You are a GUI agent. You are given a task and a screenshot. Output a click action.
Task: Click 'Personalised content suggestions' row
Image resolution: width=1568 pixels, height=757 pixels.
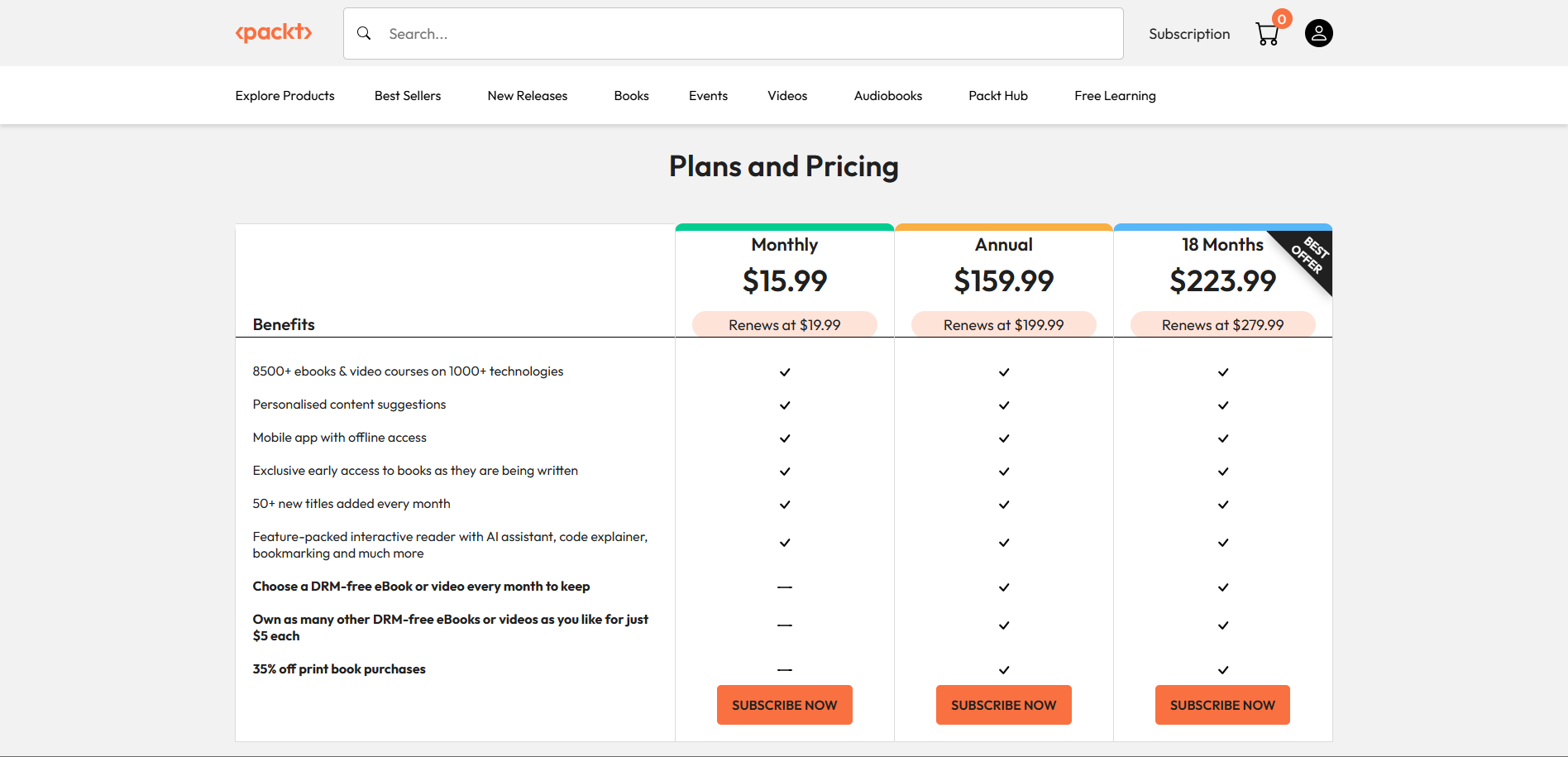[349, 405]
